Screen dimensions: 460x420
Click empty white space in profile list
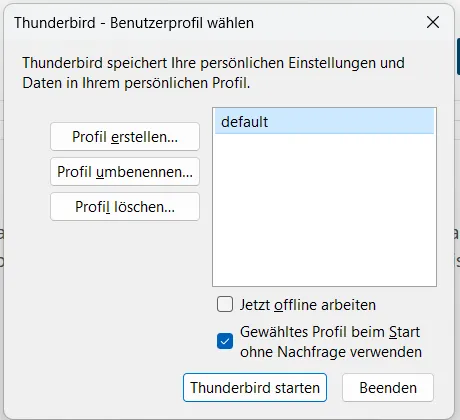coord(324,210)
